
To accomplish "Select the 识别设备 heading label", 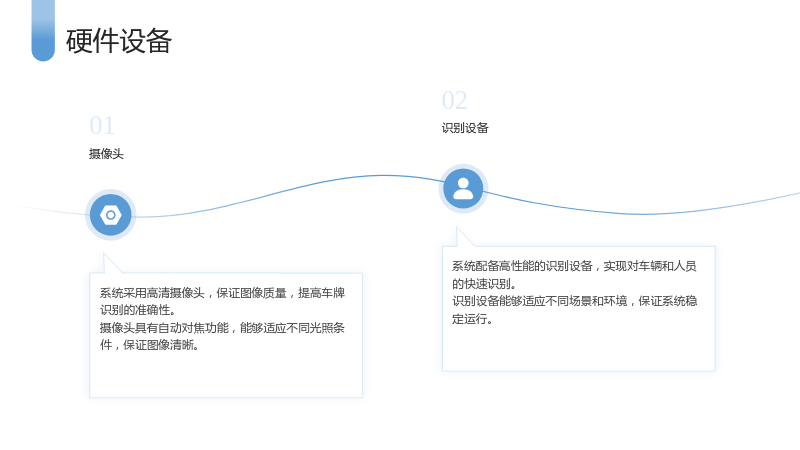I will pyautogui.click(x=465, y=128).
